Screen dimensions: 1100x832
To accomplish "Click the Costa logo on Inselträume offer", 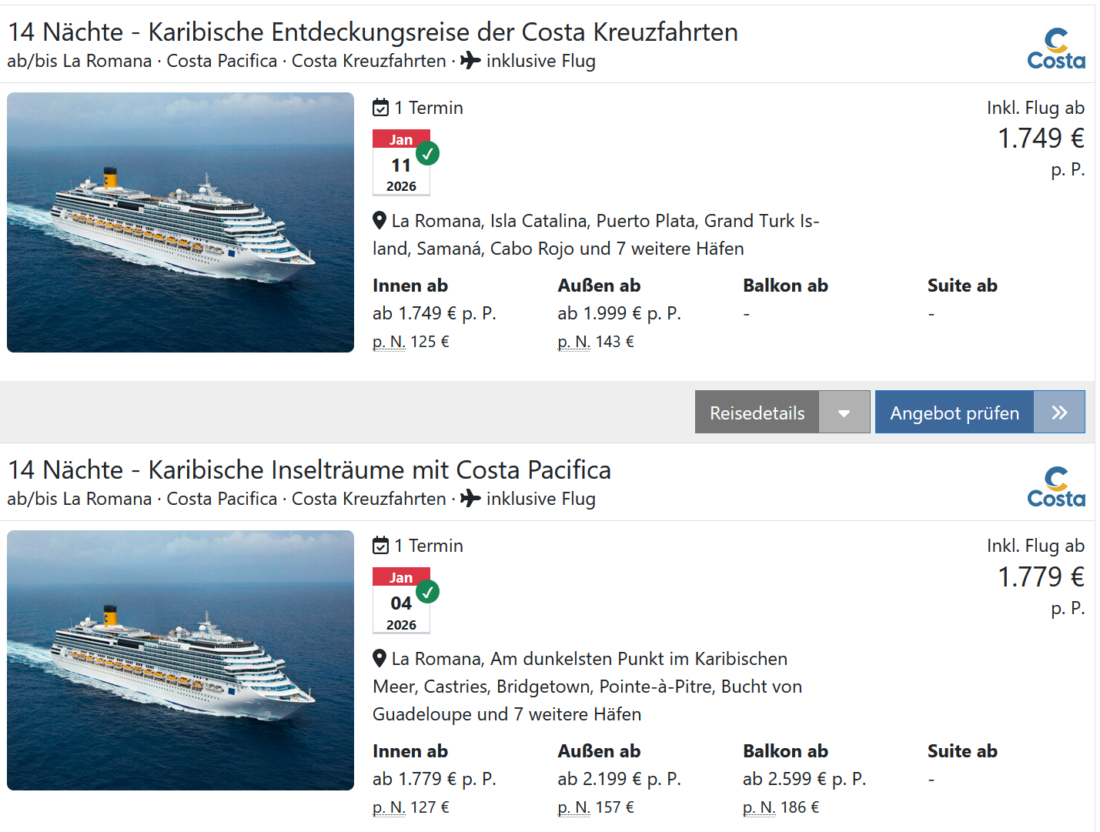I will (1056, 487).
